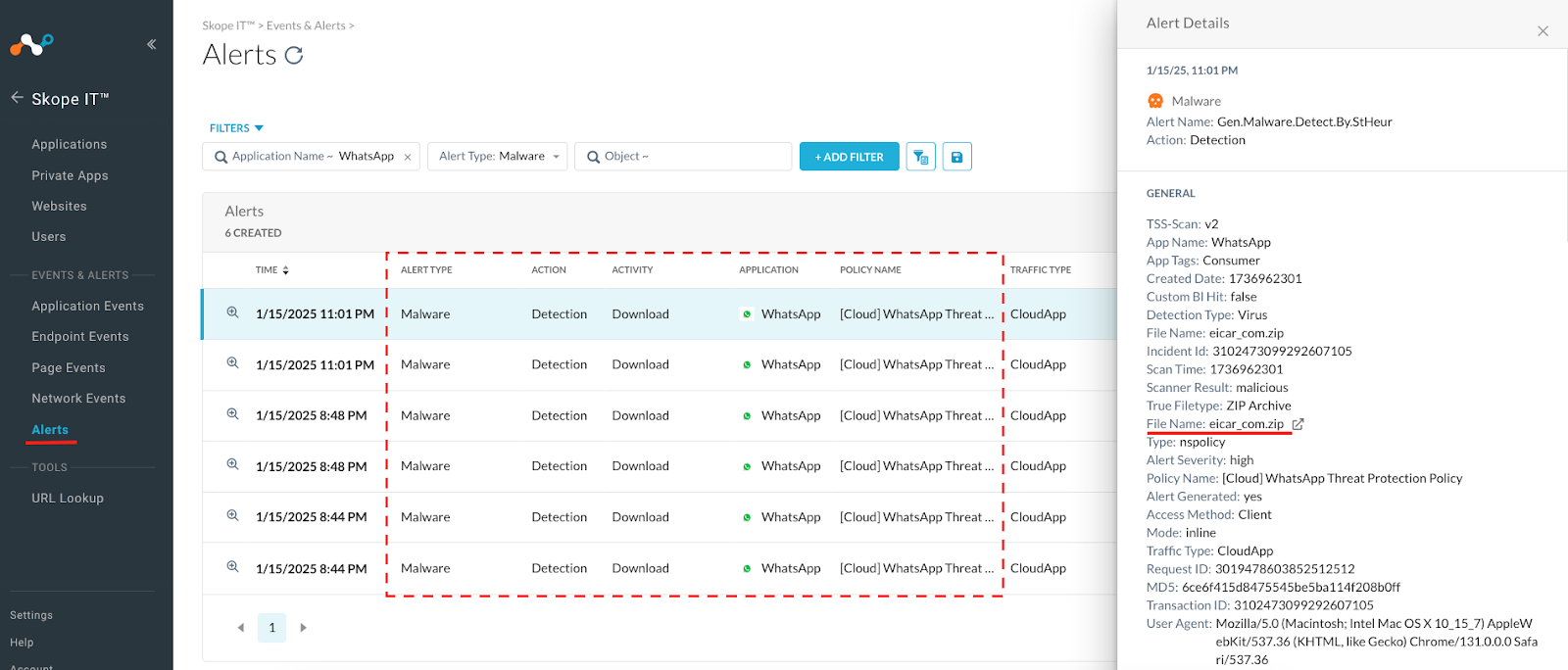Click the Incident Id value 3102473099292607105
Viewport: 1568px width, 670px height.
tap(1282, 351)
